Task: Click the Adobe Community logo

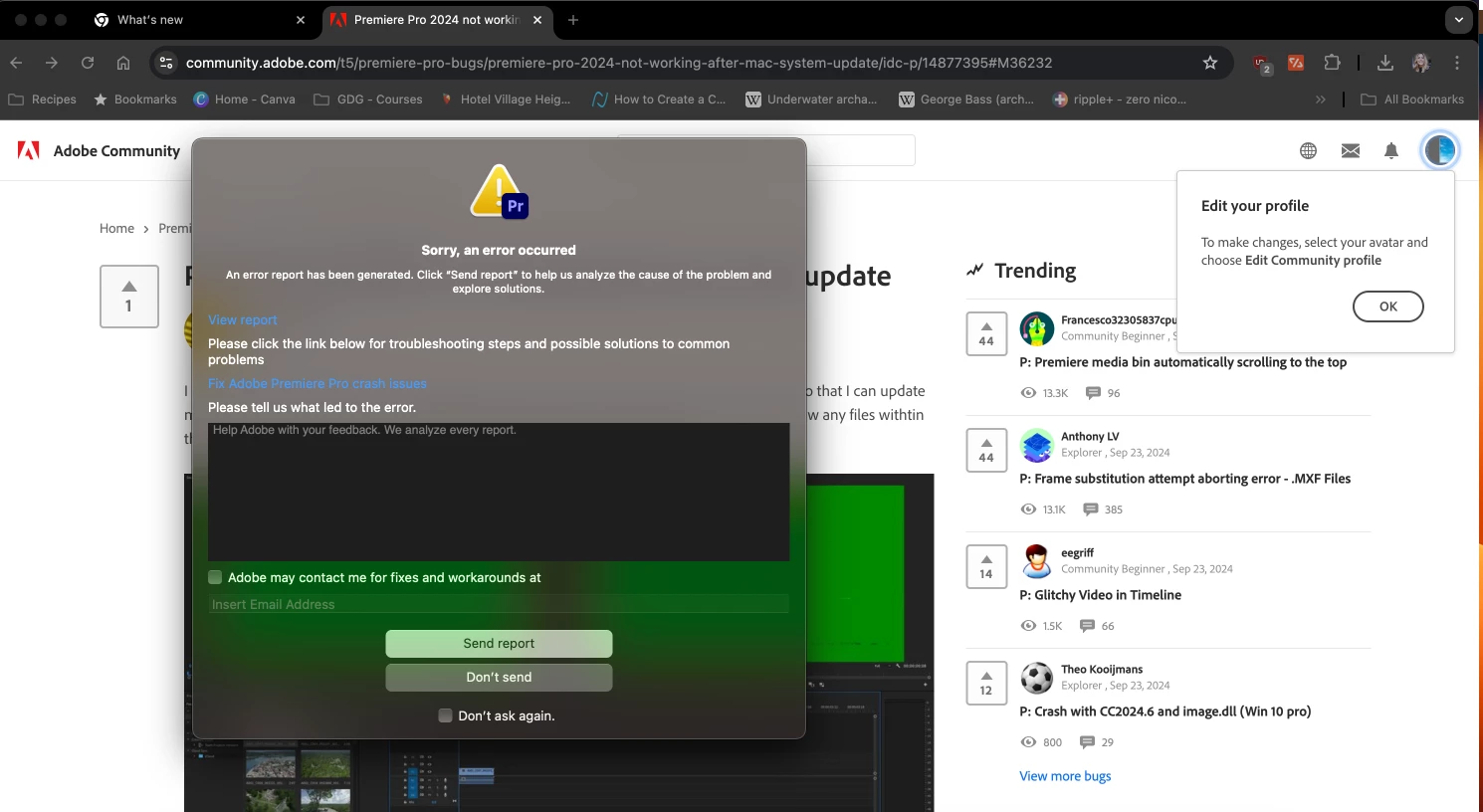Action: point(99,150)
